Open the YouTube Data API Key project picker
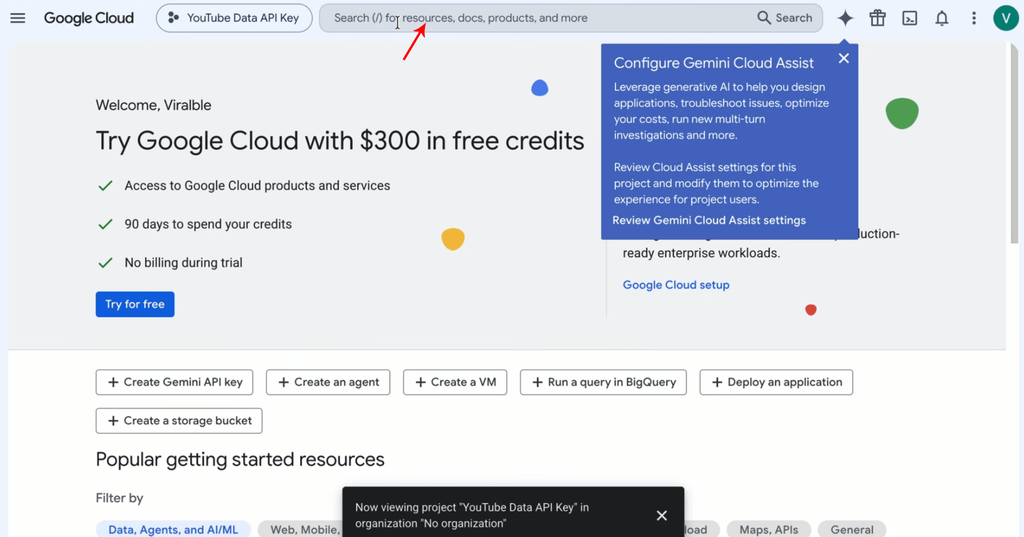 pyautogui.click(x=234, y=18)
